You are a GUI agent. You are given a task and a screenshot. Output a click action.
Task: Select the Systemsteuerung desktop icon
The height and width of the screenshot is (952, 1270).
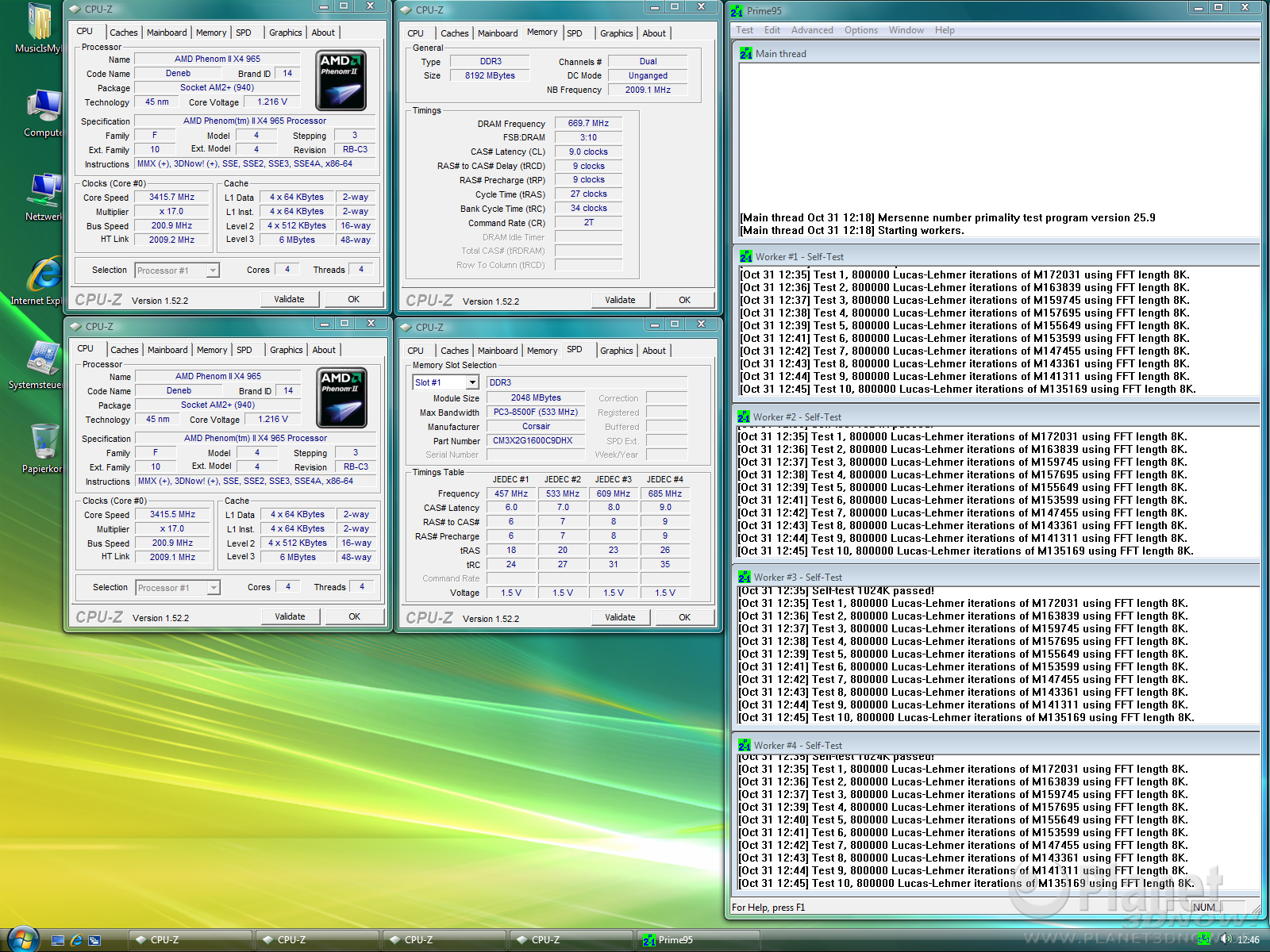coord(42,359)
